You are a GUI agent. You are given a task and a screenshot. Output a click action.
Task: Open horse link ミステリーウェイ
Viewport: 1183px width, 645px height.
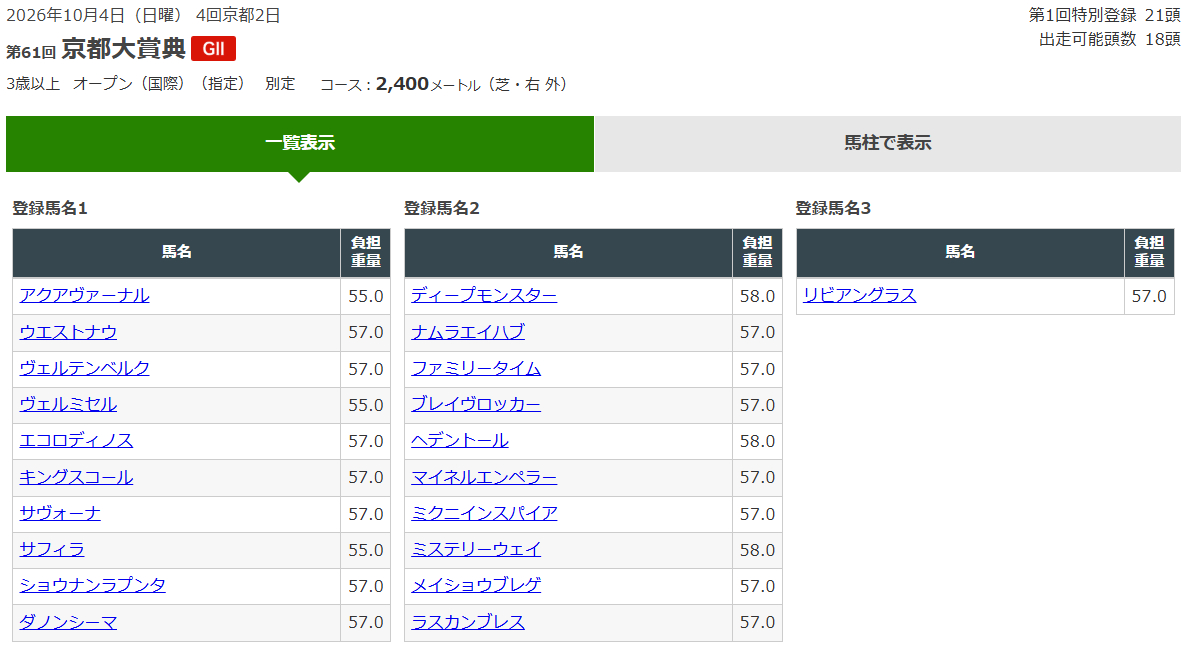(x=476, y=550)
